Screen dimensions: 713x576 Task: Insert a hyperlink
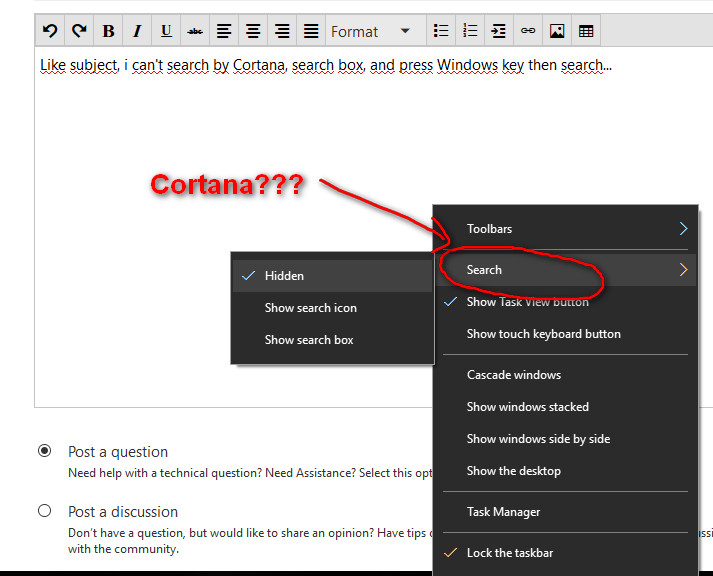pos(528,31)
